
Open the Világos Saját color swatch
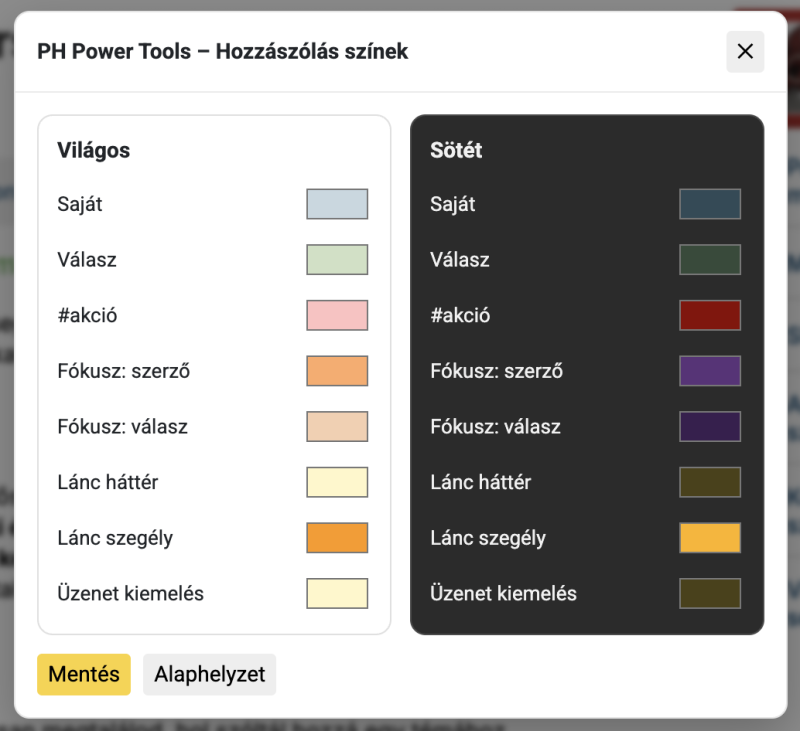[337, 204]
